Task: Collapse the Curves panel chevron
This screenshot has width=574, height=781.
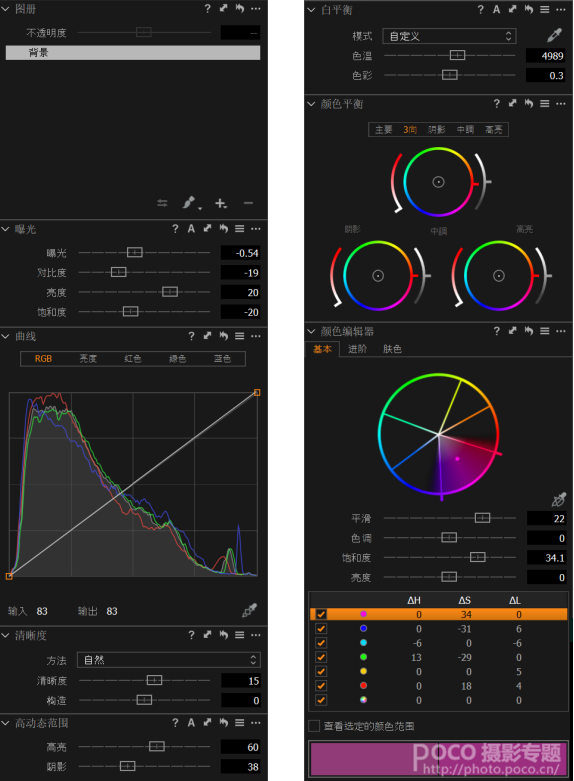Action: 6,337
